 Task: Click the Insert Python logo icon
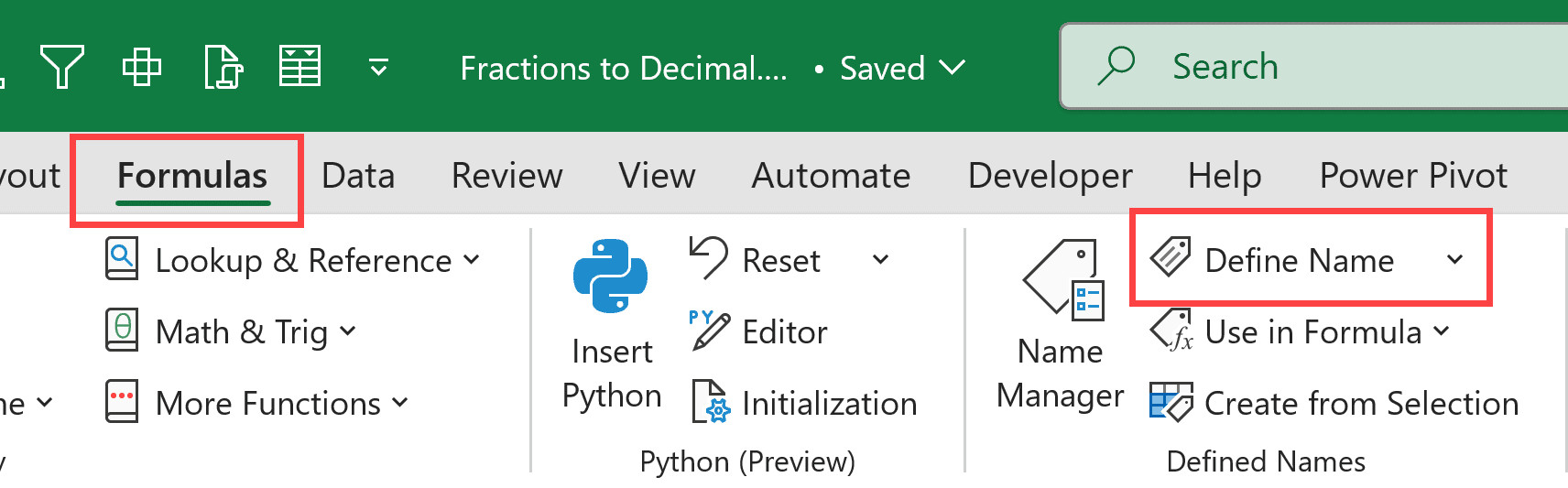(610, 277)
